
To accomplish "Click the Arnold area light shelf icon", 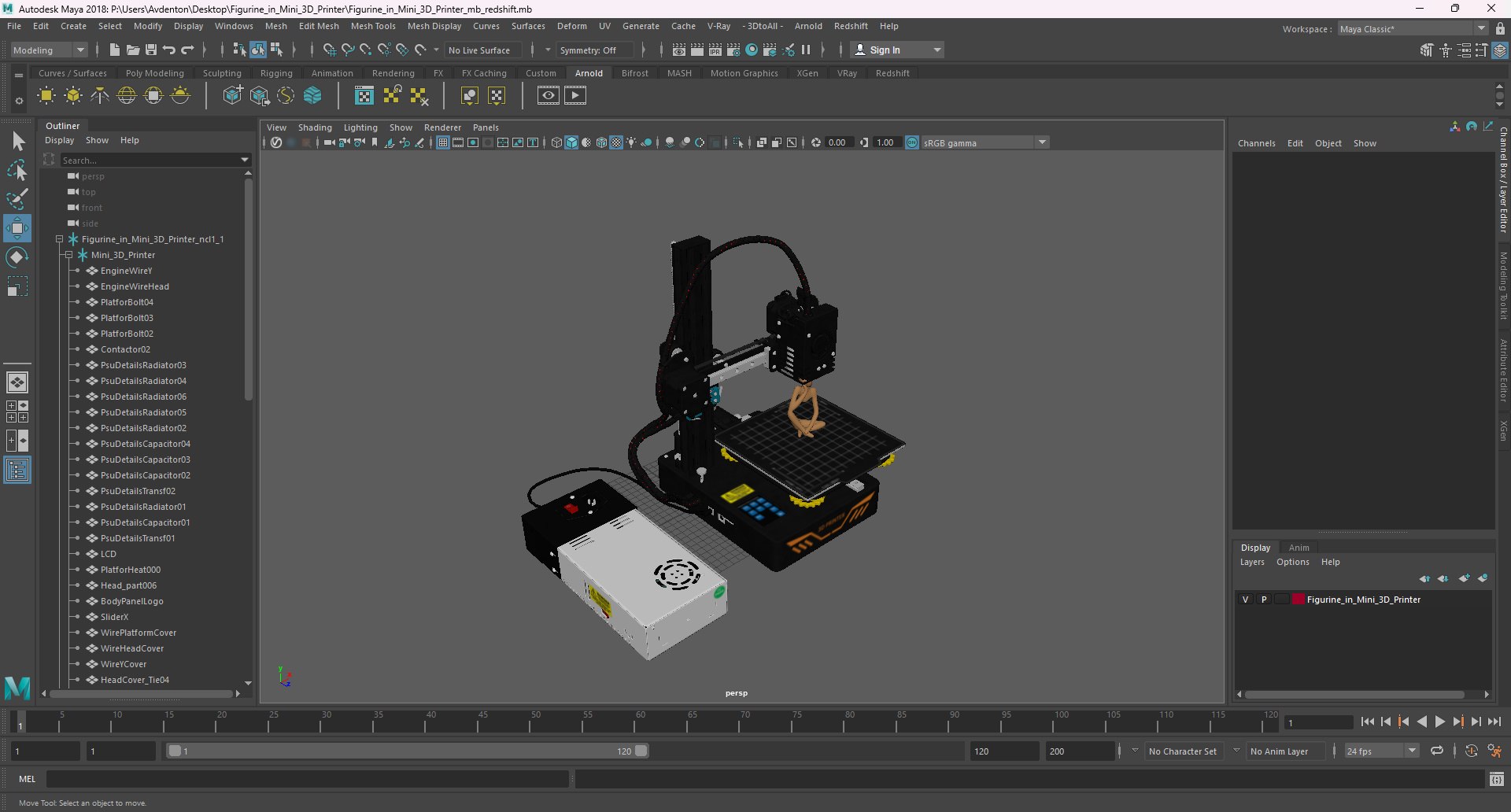I will (x=46, y=96).
